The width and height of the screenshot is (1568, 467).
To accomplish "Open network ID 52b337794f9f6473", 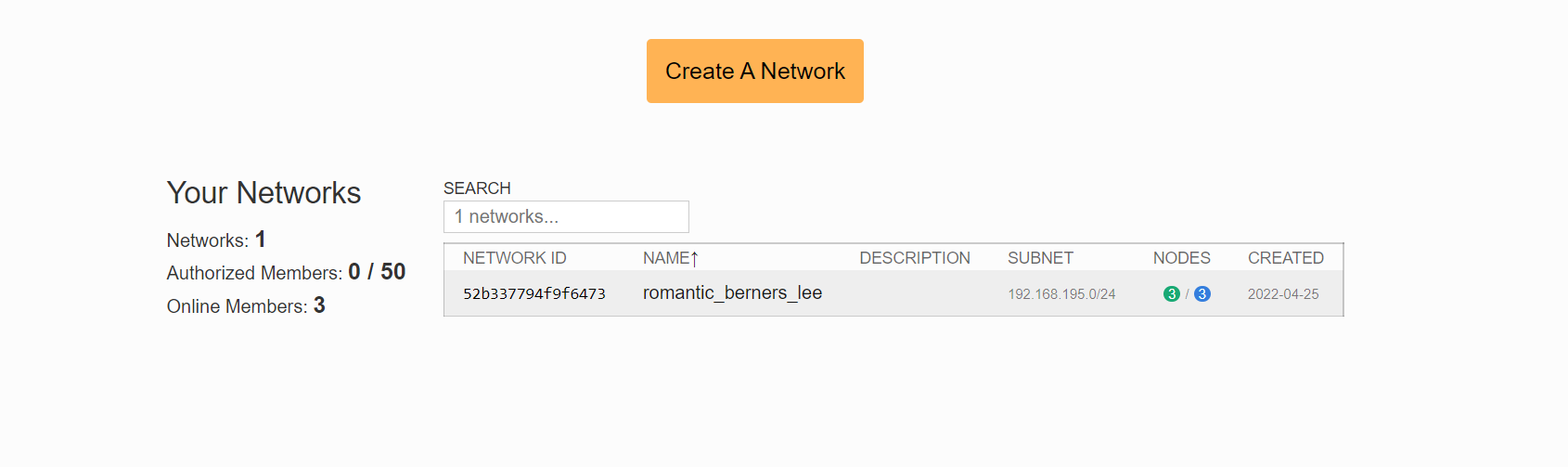I will pyautogui.click(x=533, y=294).
